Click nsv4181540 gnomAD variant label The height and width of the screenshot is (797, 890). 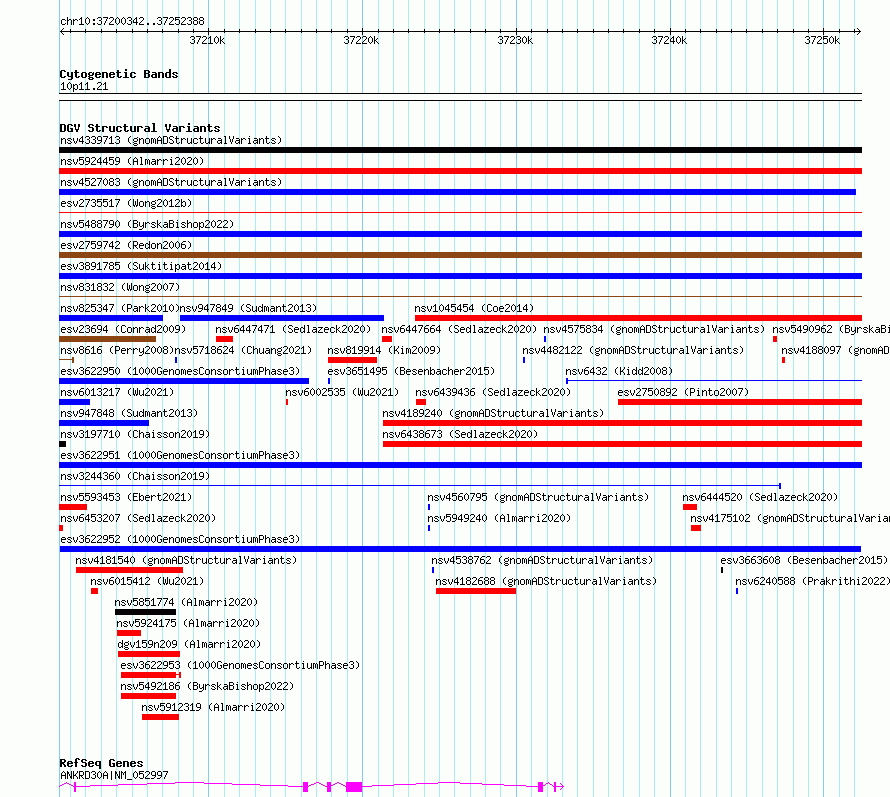186,560
